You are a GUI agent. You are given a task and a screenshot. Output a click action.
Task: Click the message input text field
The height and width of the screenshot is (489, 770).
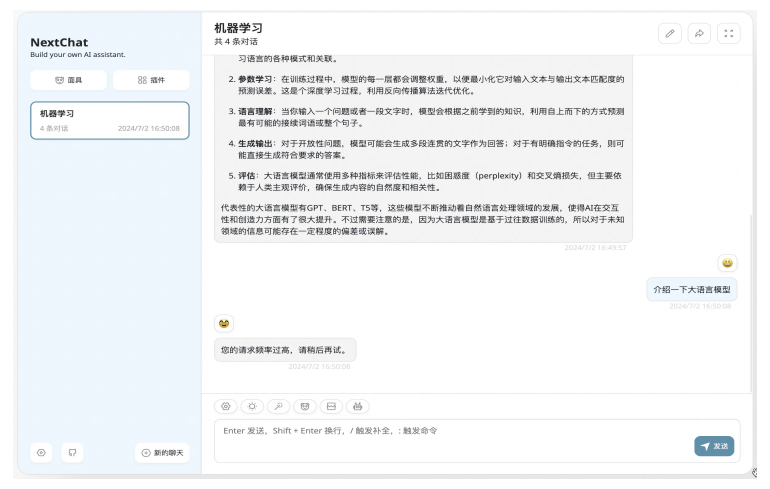pos(450,438)
